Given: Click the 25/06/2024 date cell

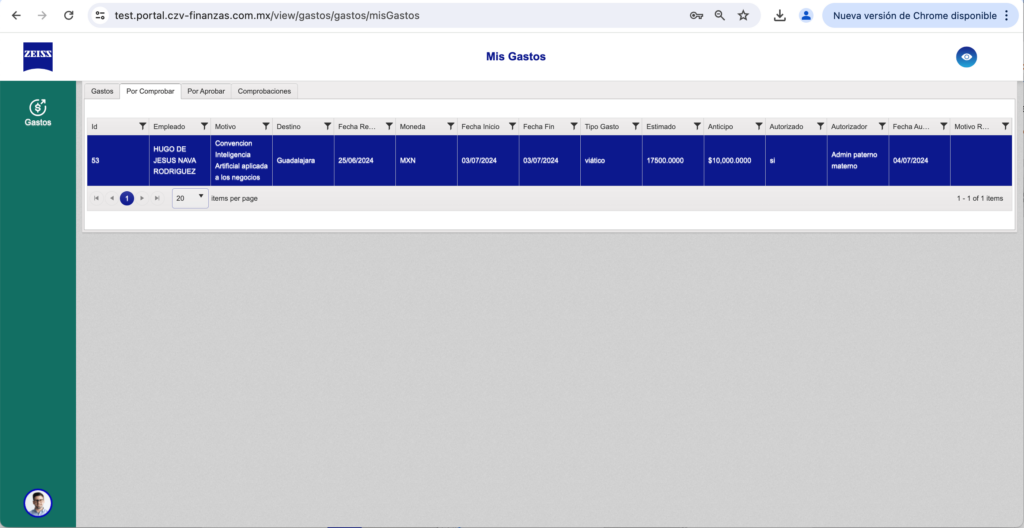Looking at the screenshot, I should click(364, 160).
